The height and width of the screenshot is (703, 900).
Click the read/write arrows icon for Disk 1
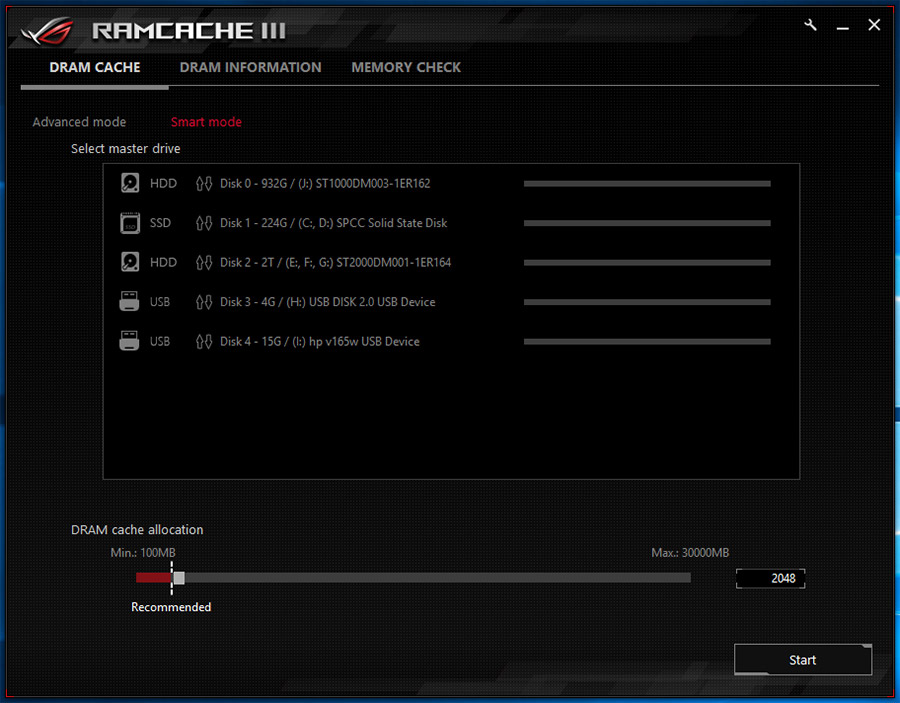click(204, 223)
